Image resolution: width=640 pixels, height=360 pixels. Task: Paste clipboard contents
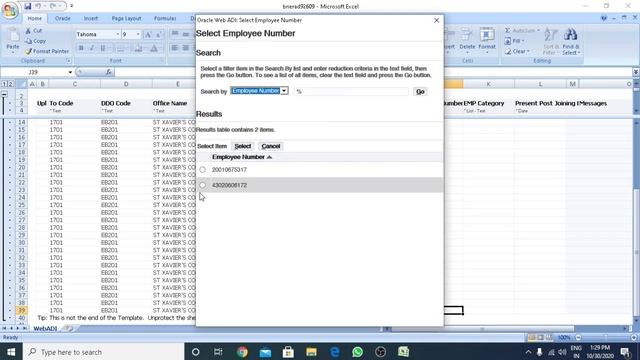click(13, 40)
